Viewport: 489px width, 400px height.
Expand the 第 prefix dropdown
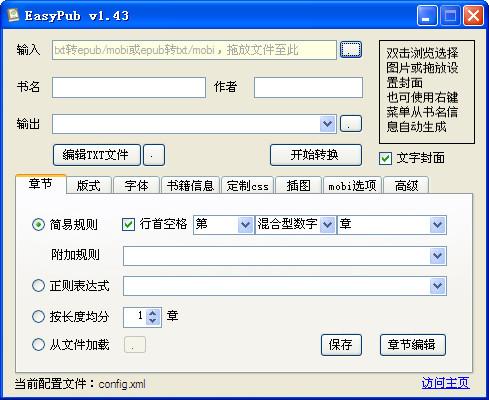click(x=245, y=225)
